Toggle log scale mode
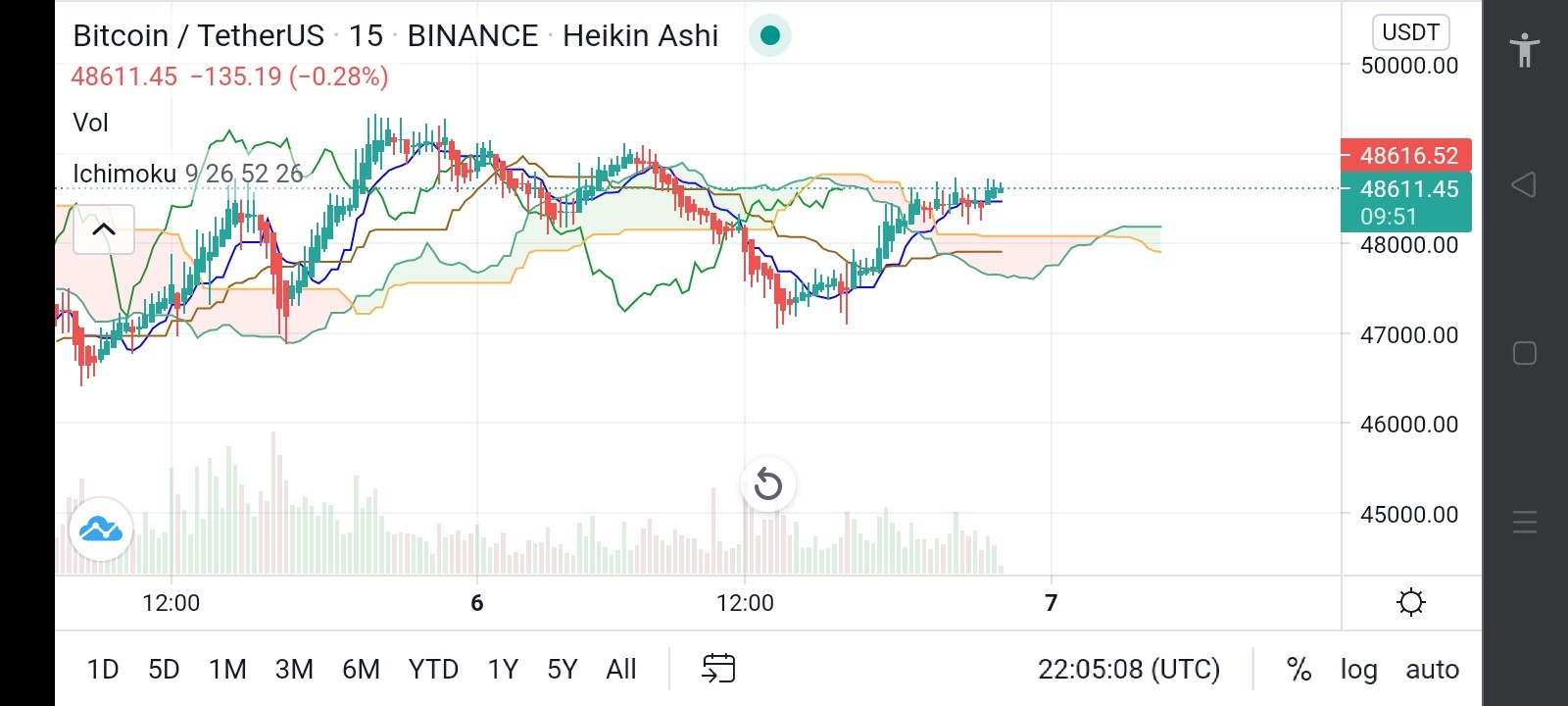1568x706 pixels. coord(1358,669)
